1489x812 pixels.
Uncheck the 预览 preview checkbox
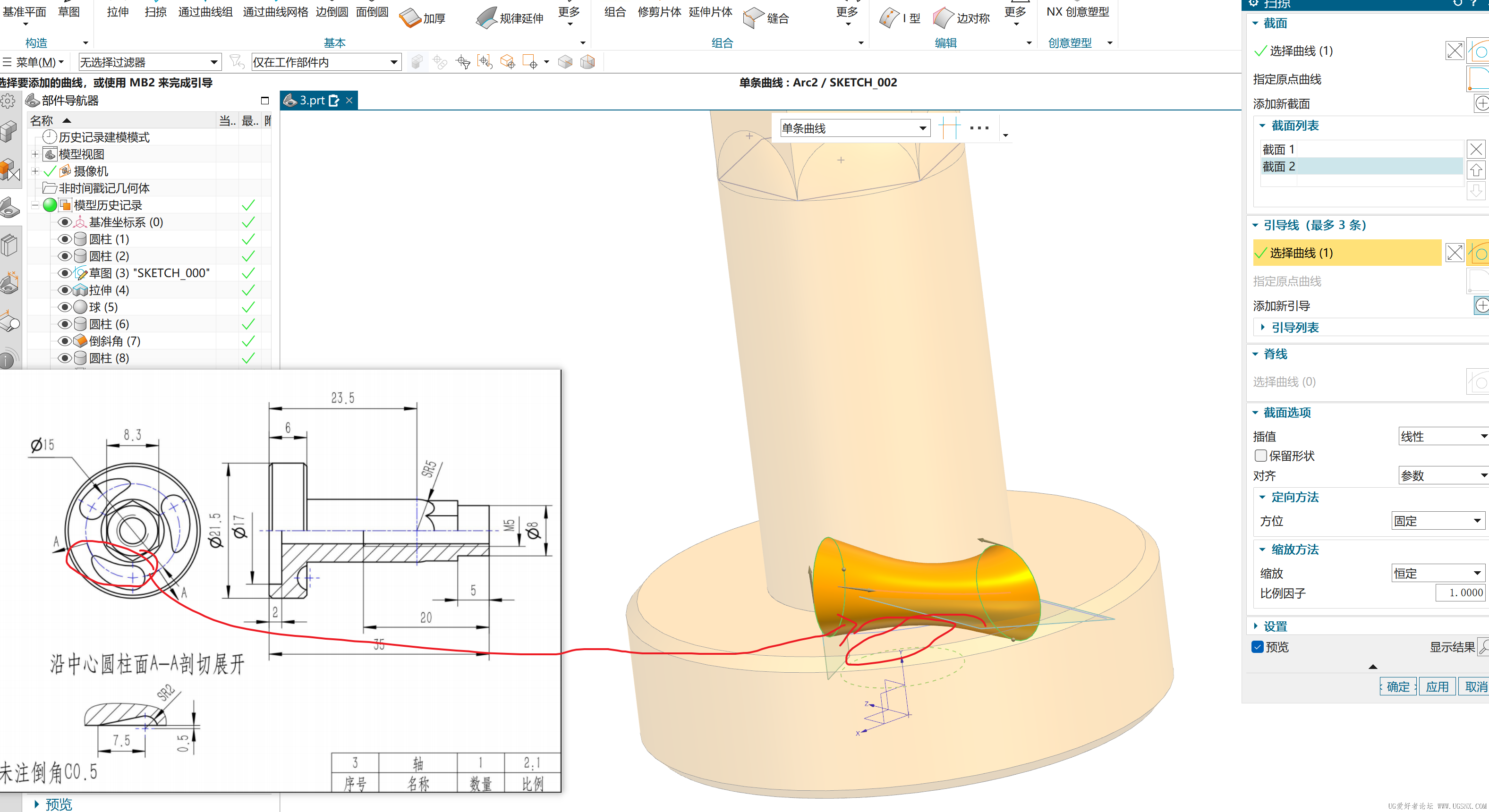[1257, 647]
